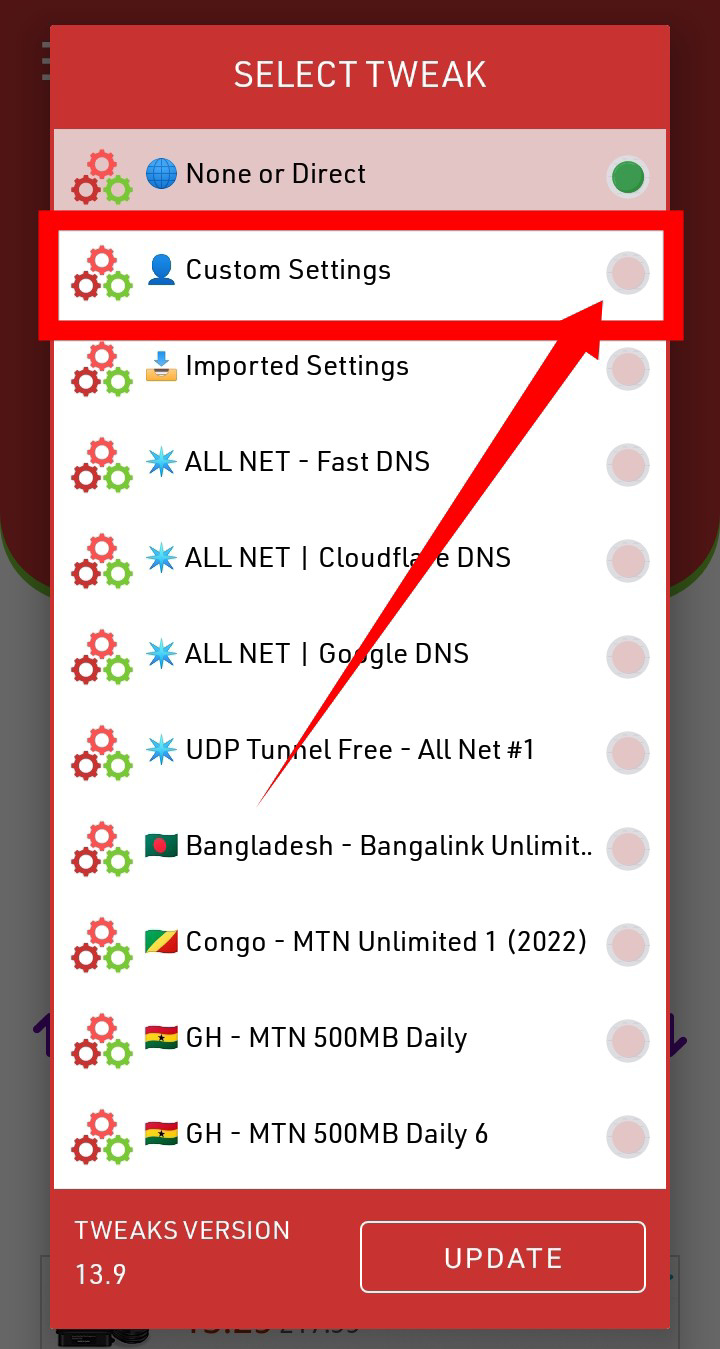720x1349 pixels.
Task: Click the globe icon beside None or Direct
Action: (161, 173)
